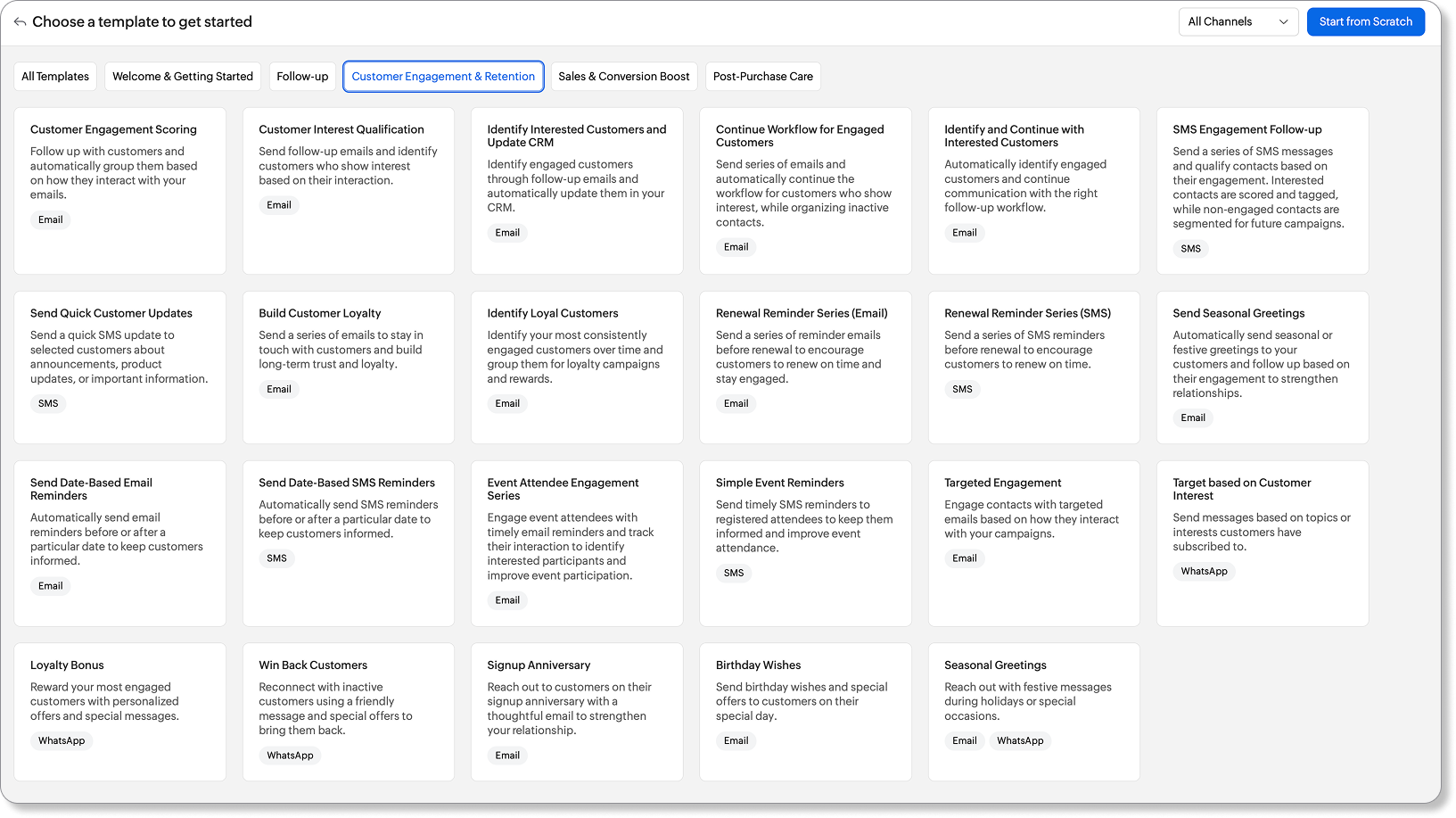Screen dimensions: 1456x818
Task: Click Start from Scratch button
Action: [1365, 21]
